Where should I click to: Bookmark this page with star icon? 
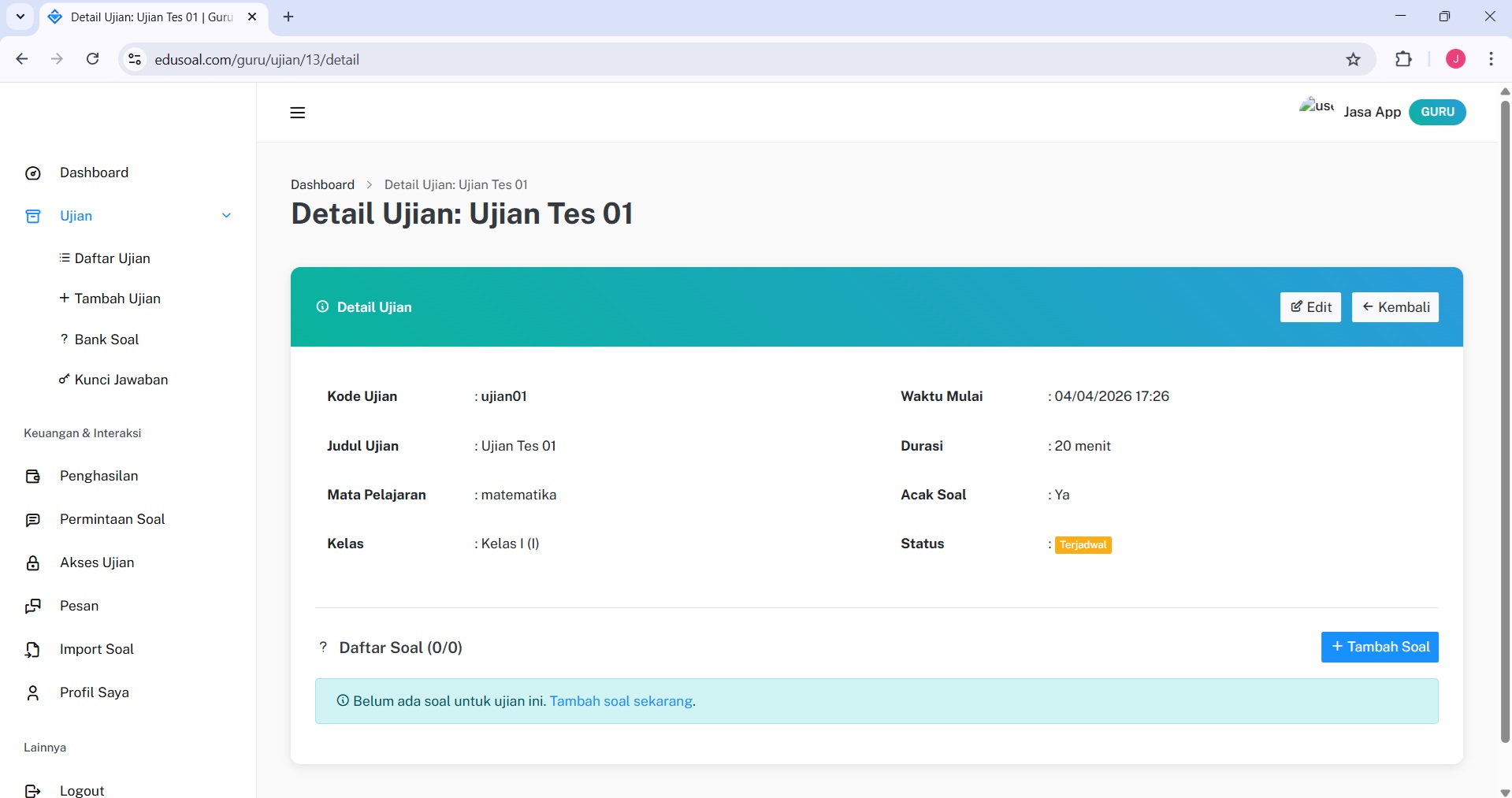(x=1353, y=60)
